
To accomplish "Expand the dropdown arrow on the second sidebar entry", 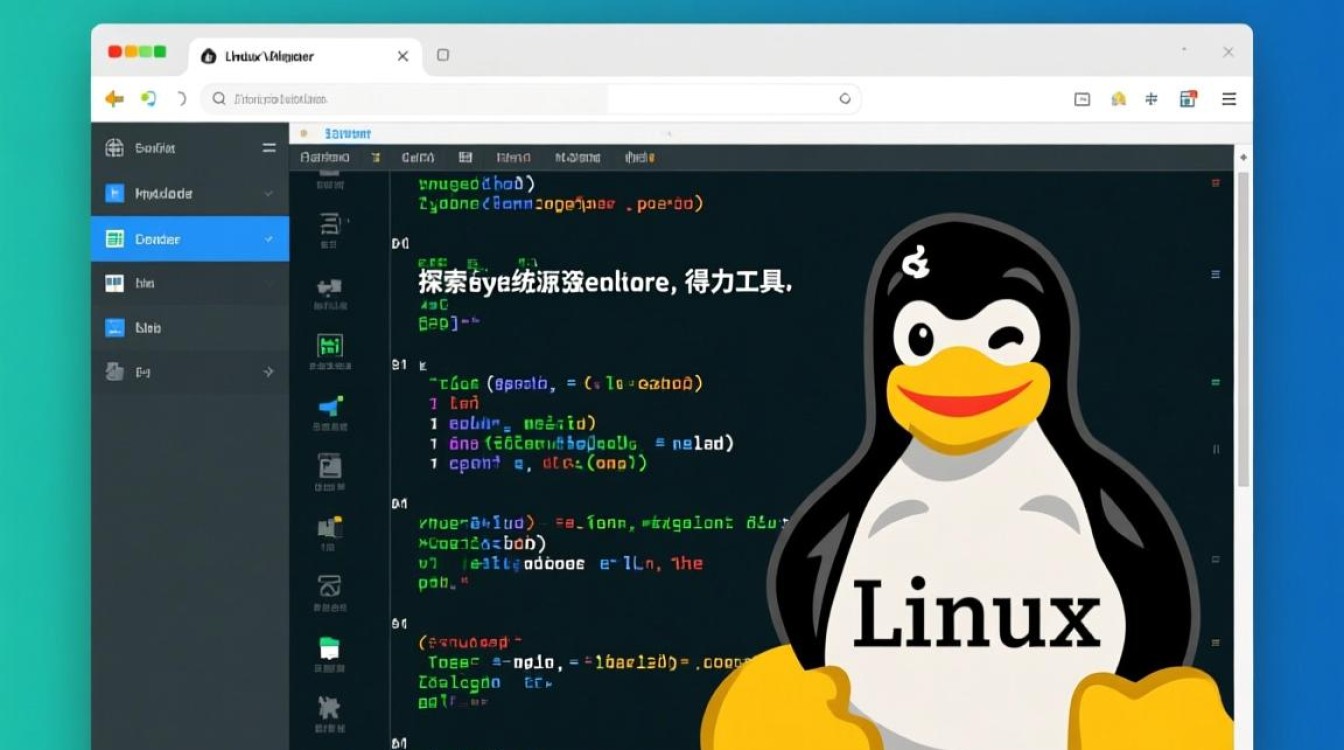I will pyautogui.click(x=267, y=193).
